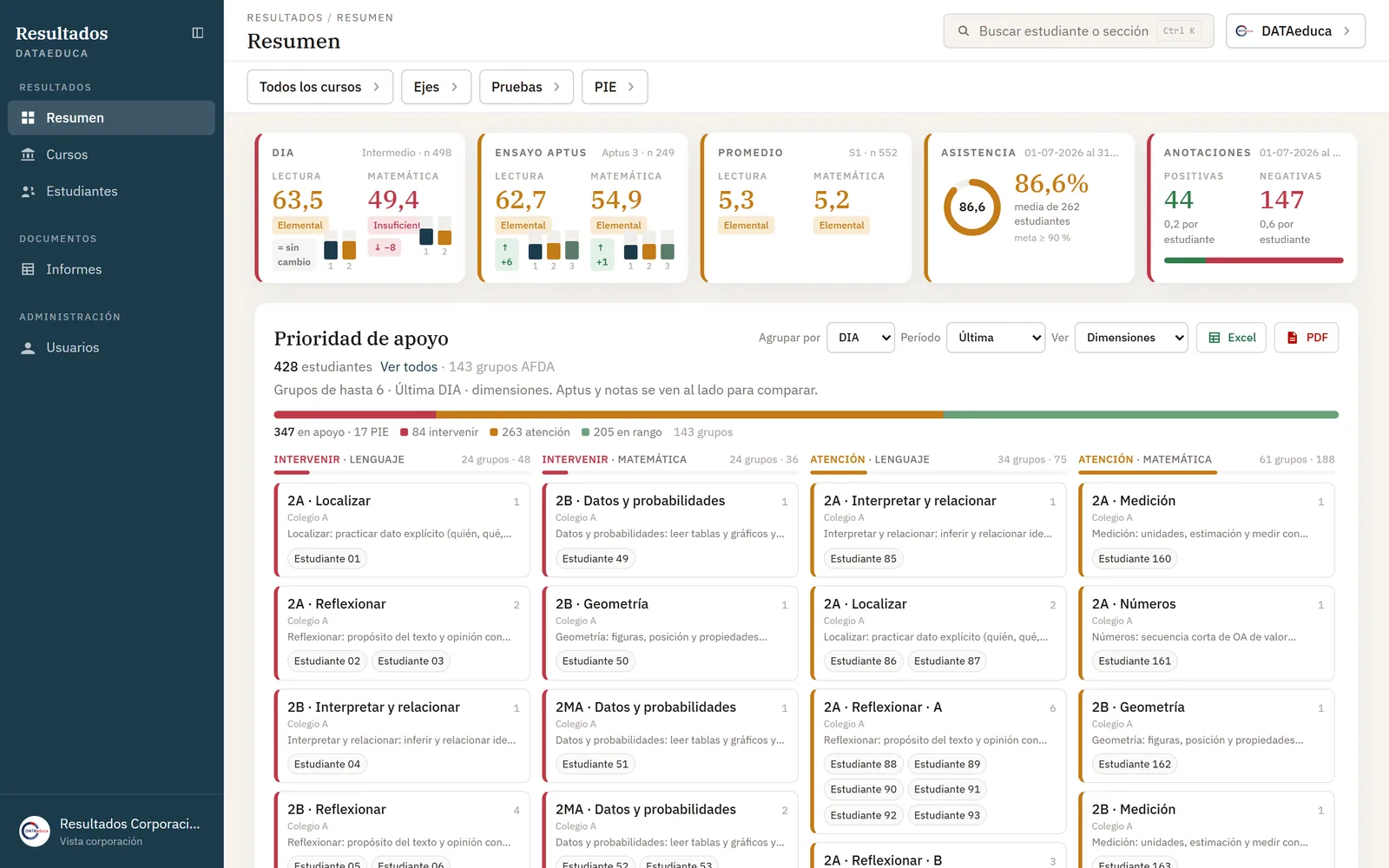This screenshot has width=1389, height=868.
Task: Click the Estudiante 50 chip
Action: click(x=596, y=661)
